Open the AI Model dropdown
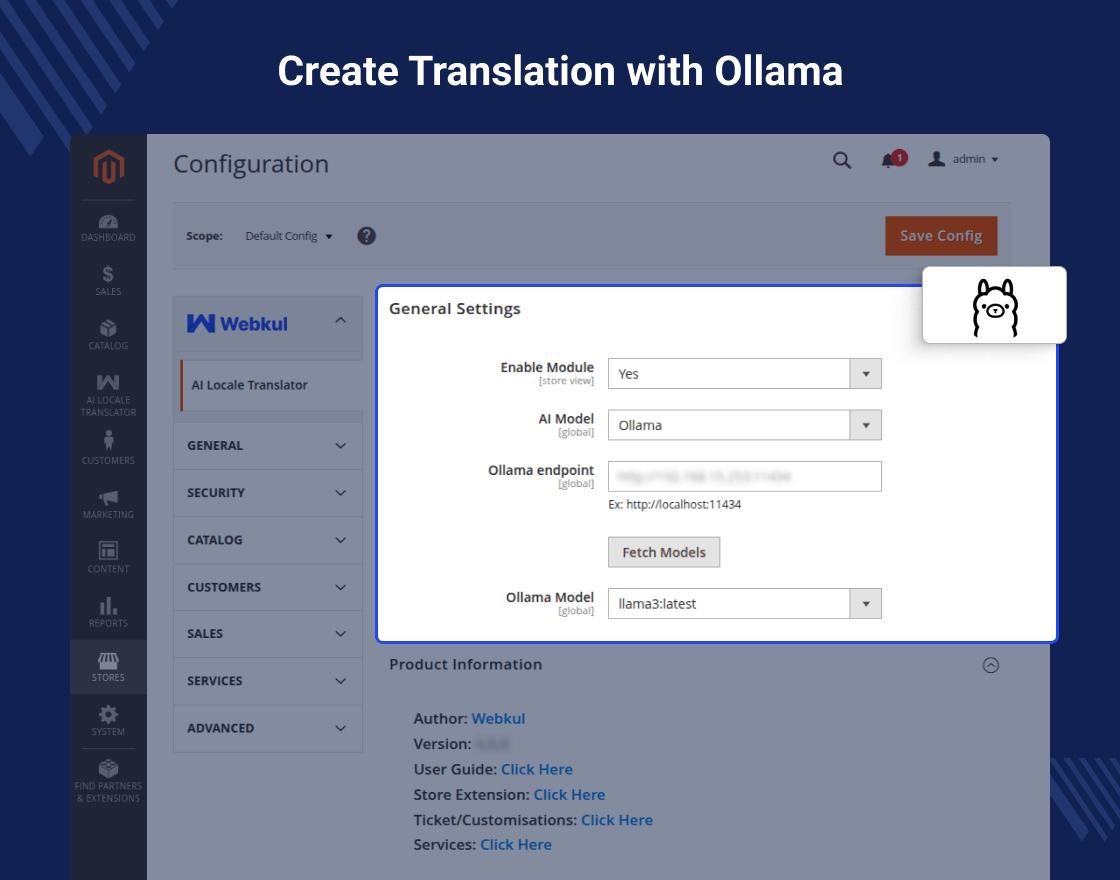This screenshot has height=880, width=1120. click(744, 425)
